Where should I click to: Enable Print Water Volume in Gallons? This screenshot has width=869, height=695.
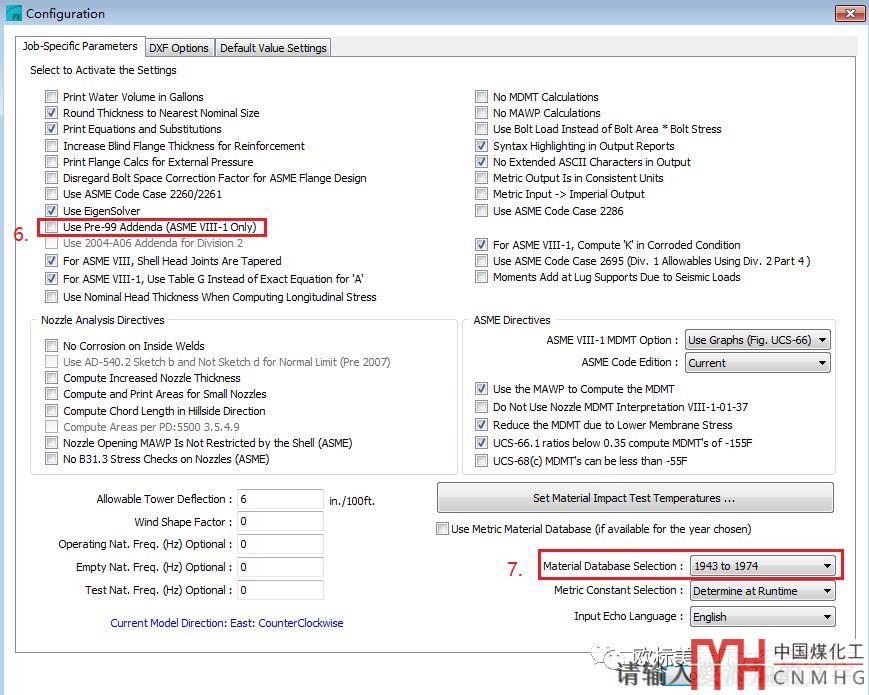[52, 96]
